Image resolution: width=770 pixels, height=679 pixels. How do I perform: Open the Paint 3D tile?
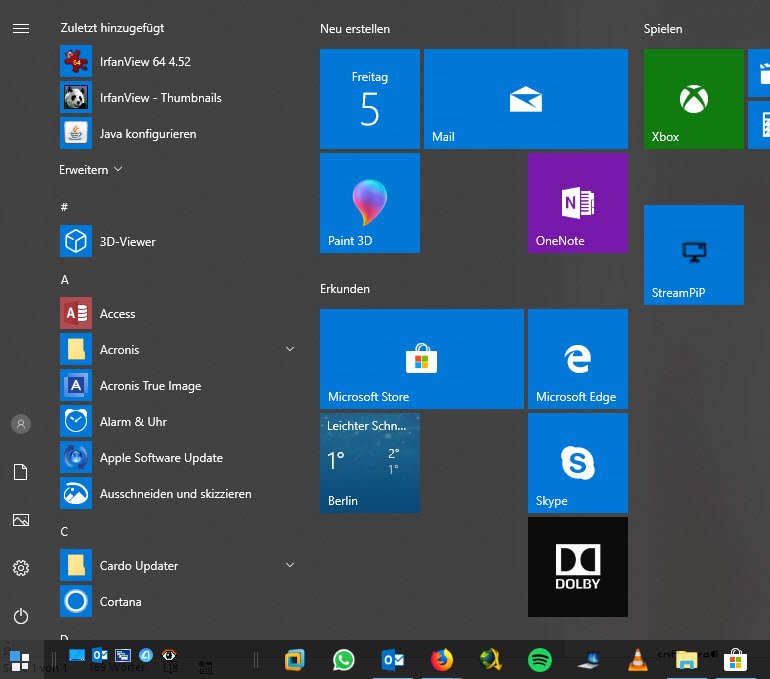[x=369, y=203]
